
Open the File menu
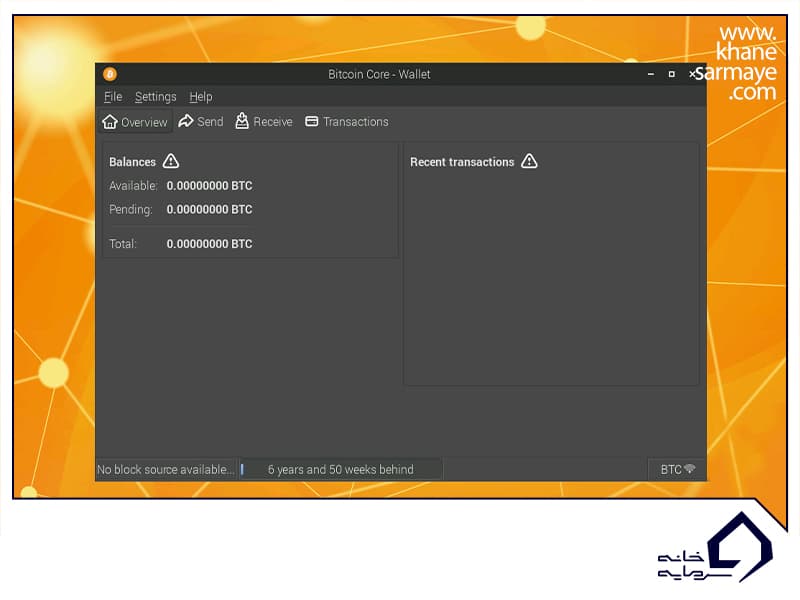[x=113, y=97]
